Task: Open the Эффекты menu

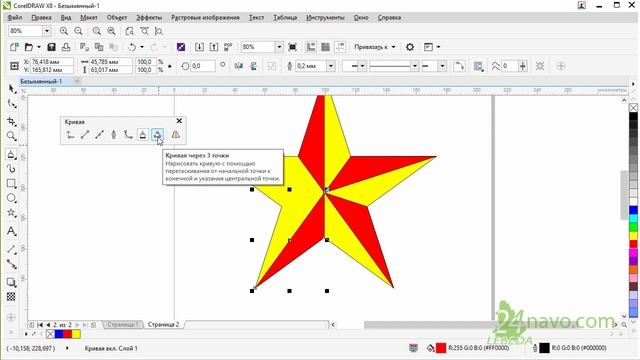Action: pos(149,18)
